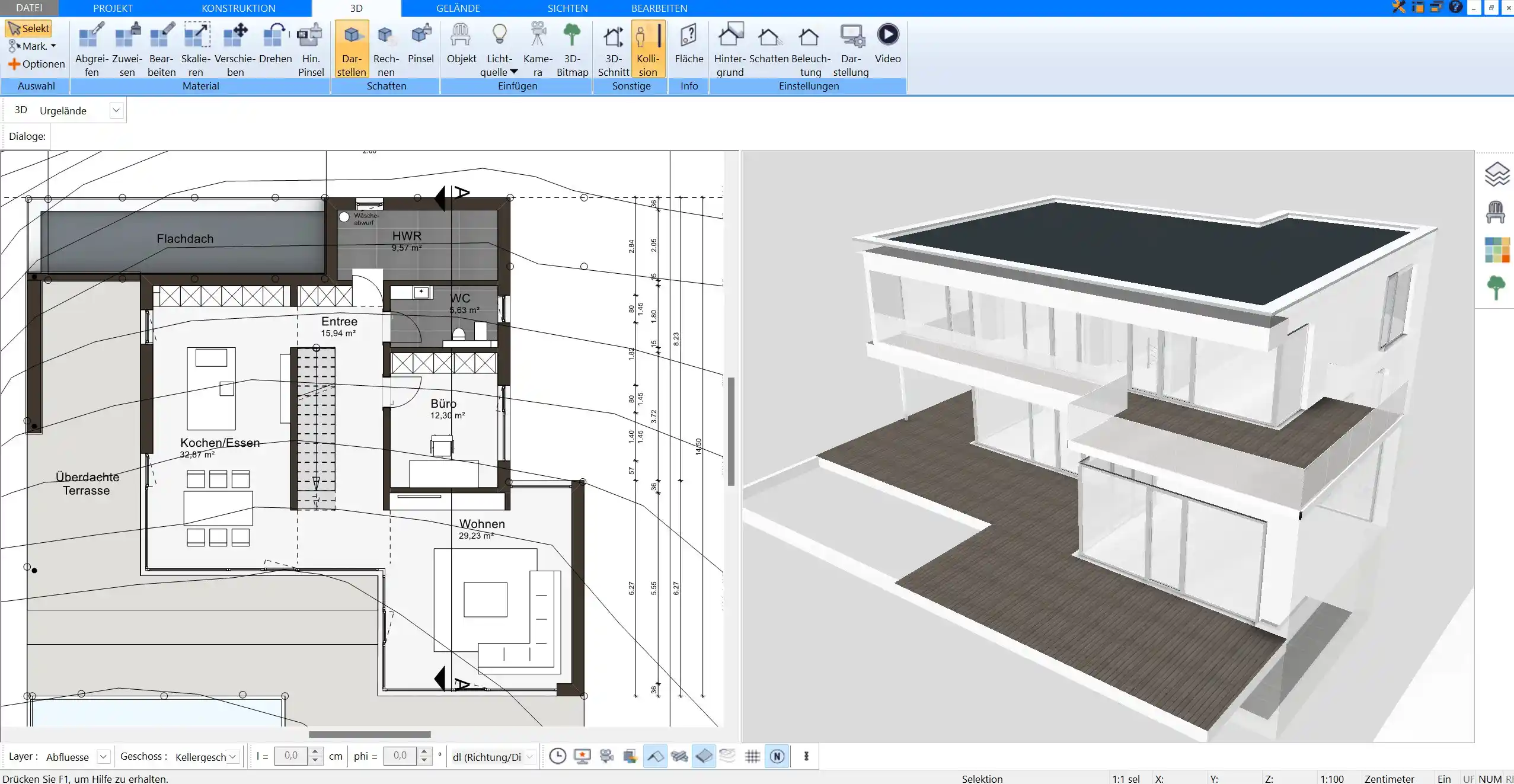Click the clock icon in bottom toolbar
1514x784 pixels.
click(557, 756)
